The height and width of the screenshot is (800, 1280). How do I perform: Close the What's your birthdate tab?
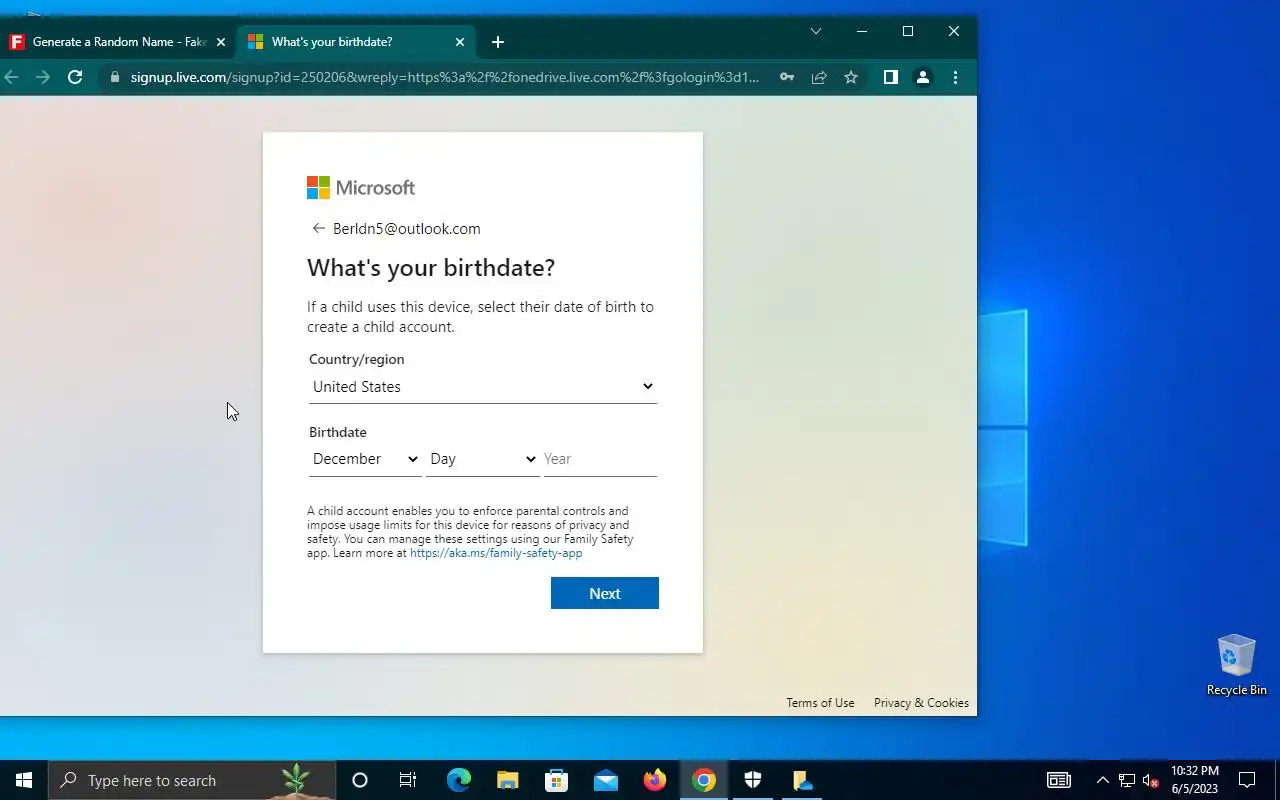[x=460, y=42]
